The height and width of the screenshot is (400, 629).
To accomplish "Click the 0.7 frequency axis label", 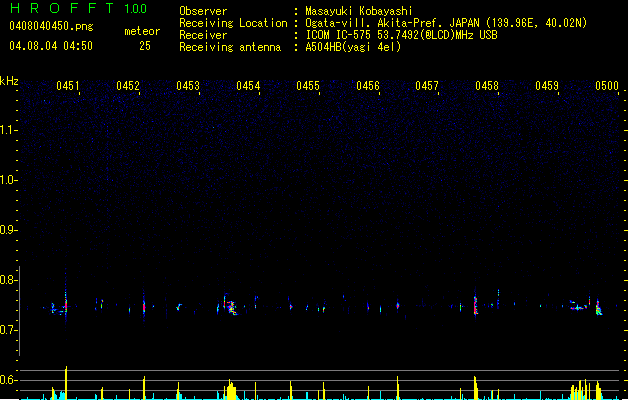I will 9,330.
